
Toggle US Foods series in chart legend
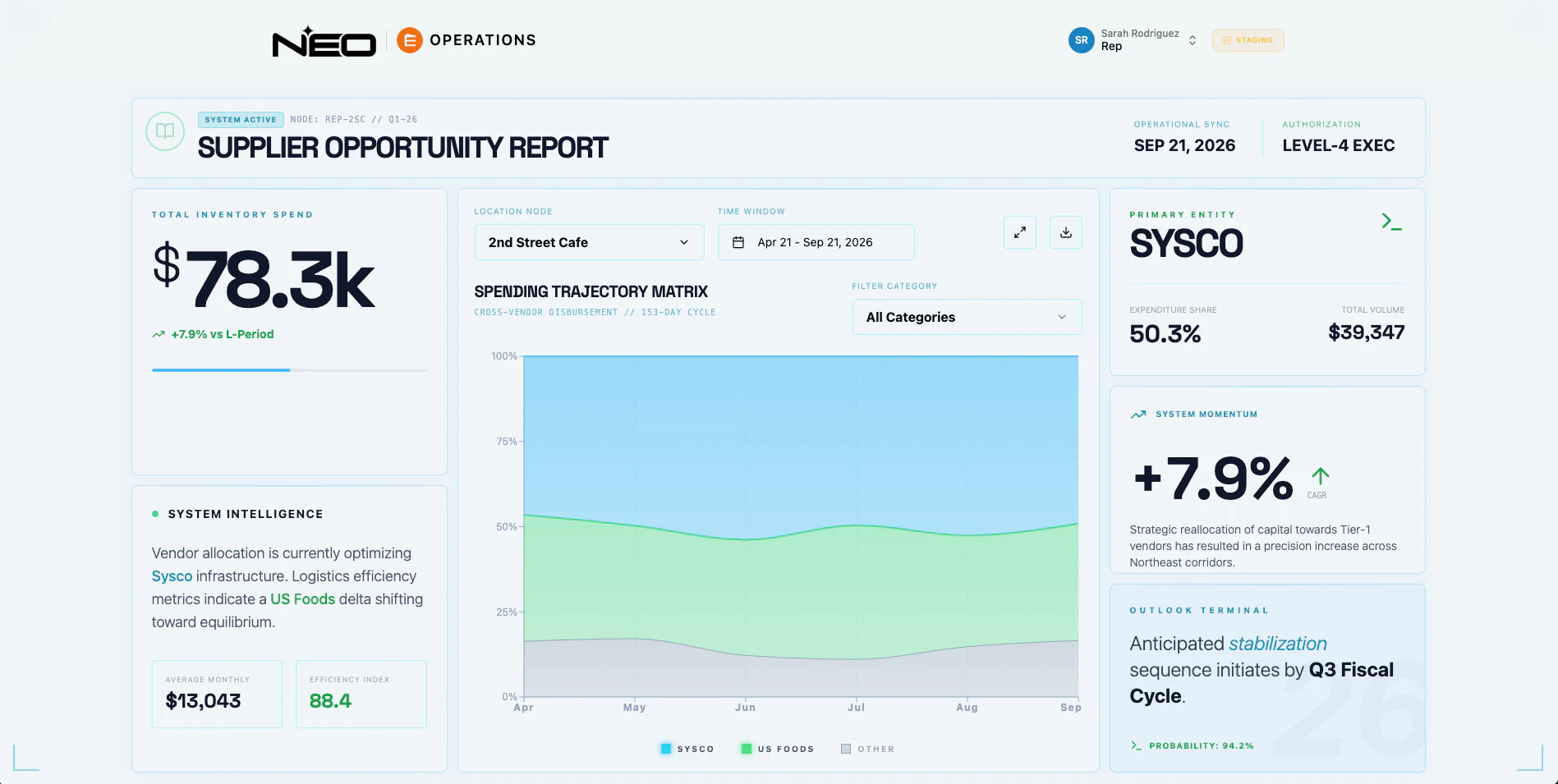[x=777, y=749]
